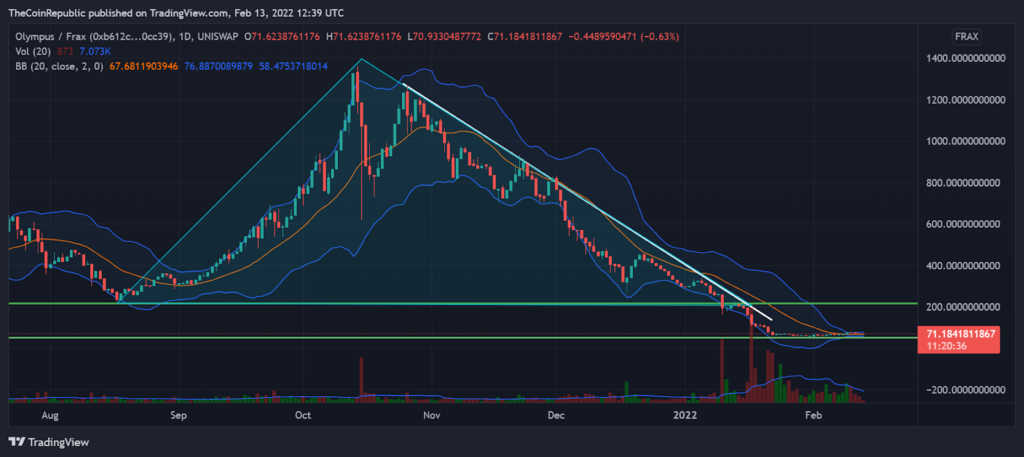Image resolution: width=1024 pixels, height=457 pixels.
Task: Select the white descending trendline drawing
Action: (588, 201)
